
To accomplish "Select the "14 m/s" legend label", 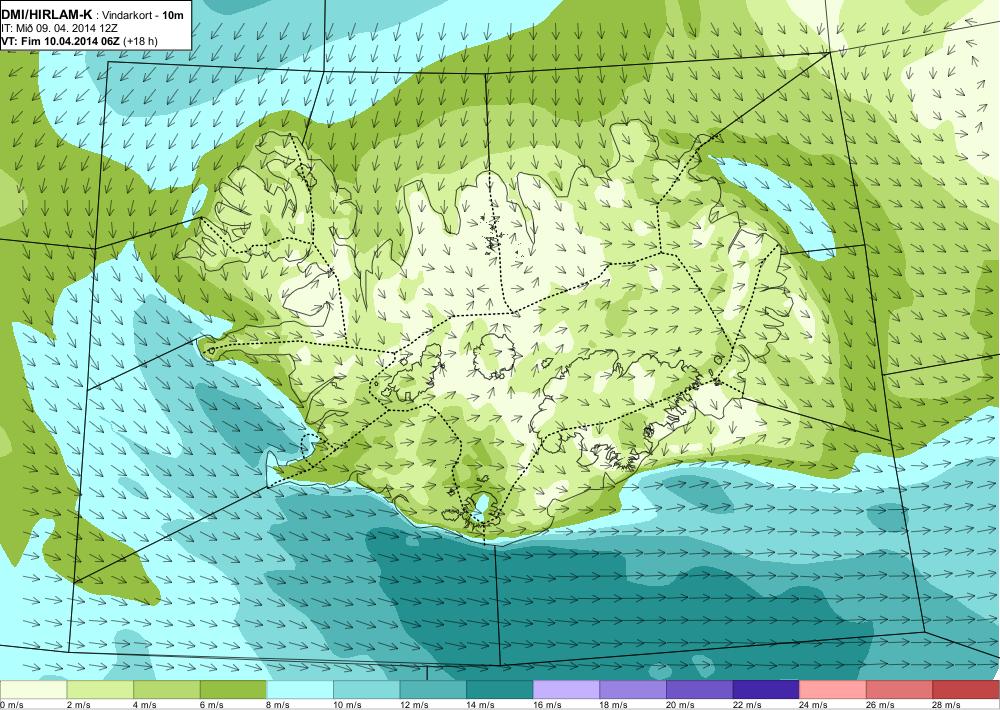I will coord(480,705).
